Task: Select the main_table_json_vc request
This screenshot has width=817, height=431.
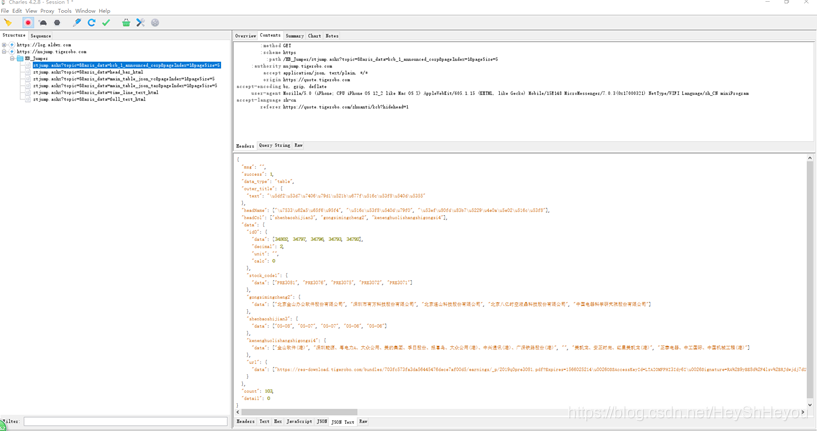Action: [x=124, y=79]
